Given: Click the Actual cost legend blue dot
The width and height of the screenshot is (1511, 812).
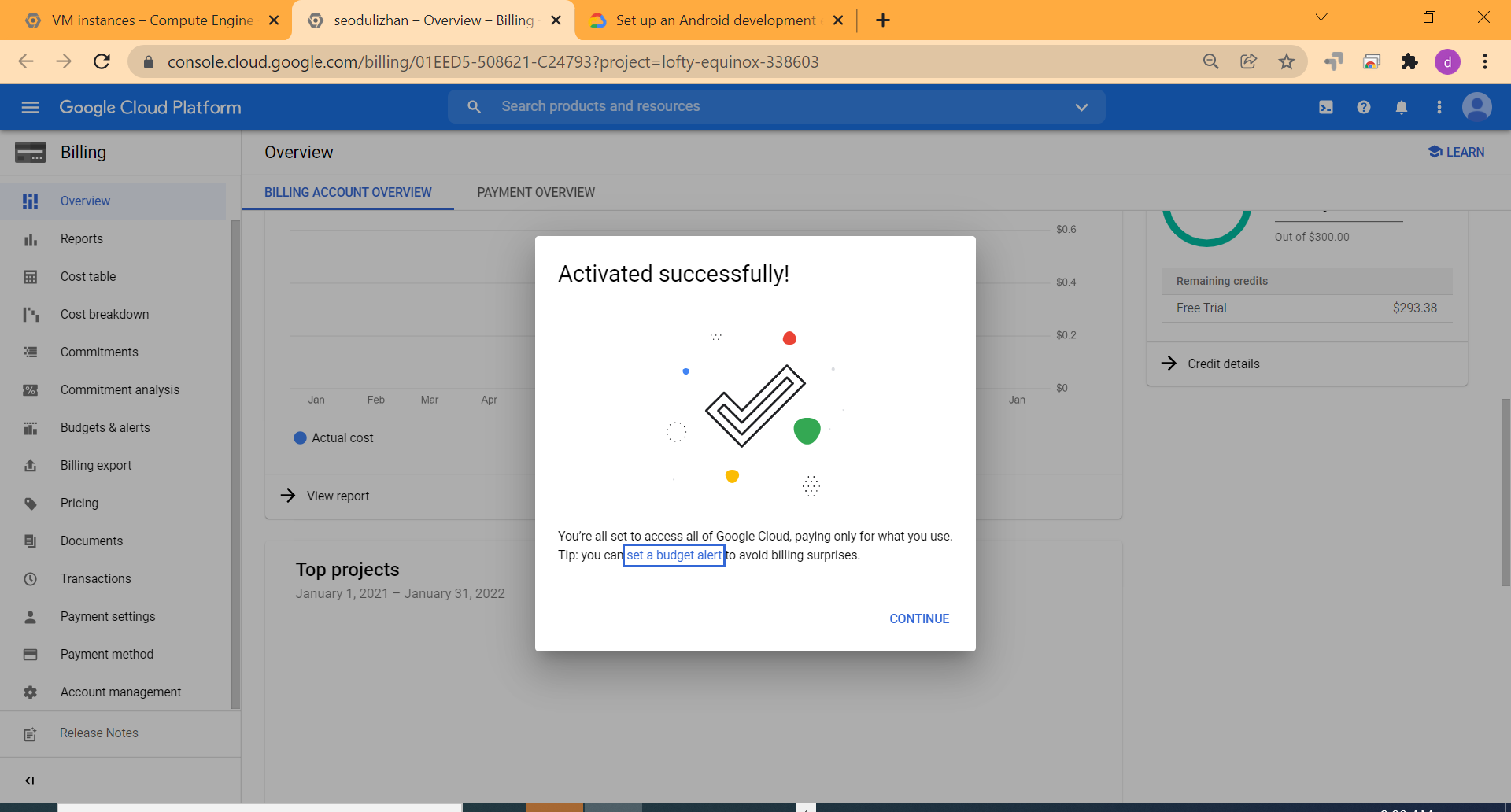Looking at the screenshot, I should pyautogui.click(x=300, y=437).
